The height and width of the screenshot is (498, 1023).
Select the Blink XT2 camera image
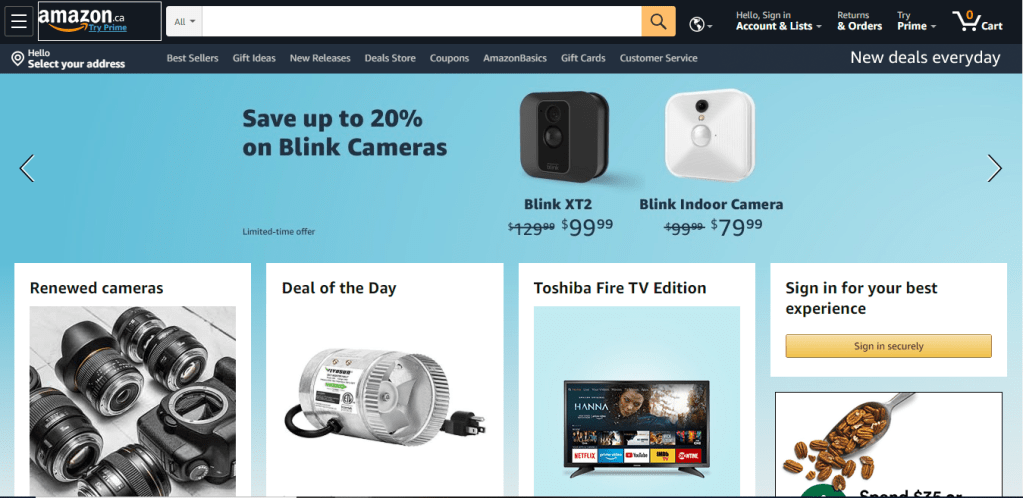click(564, 137)
